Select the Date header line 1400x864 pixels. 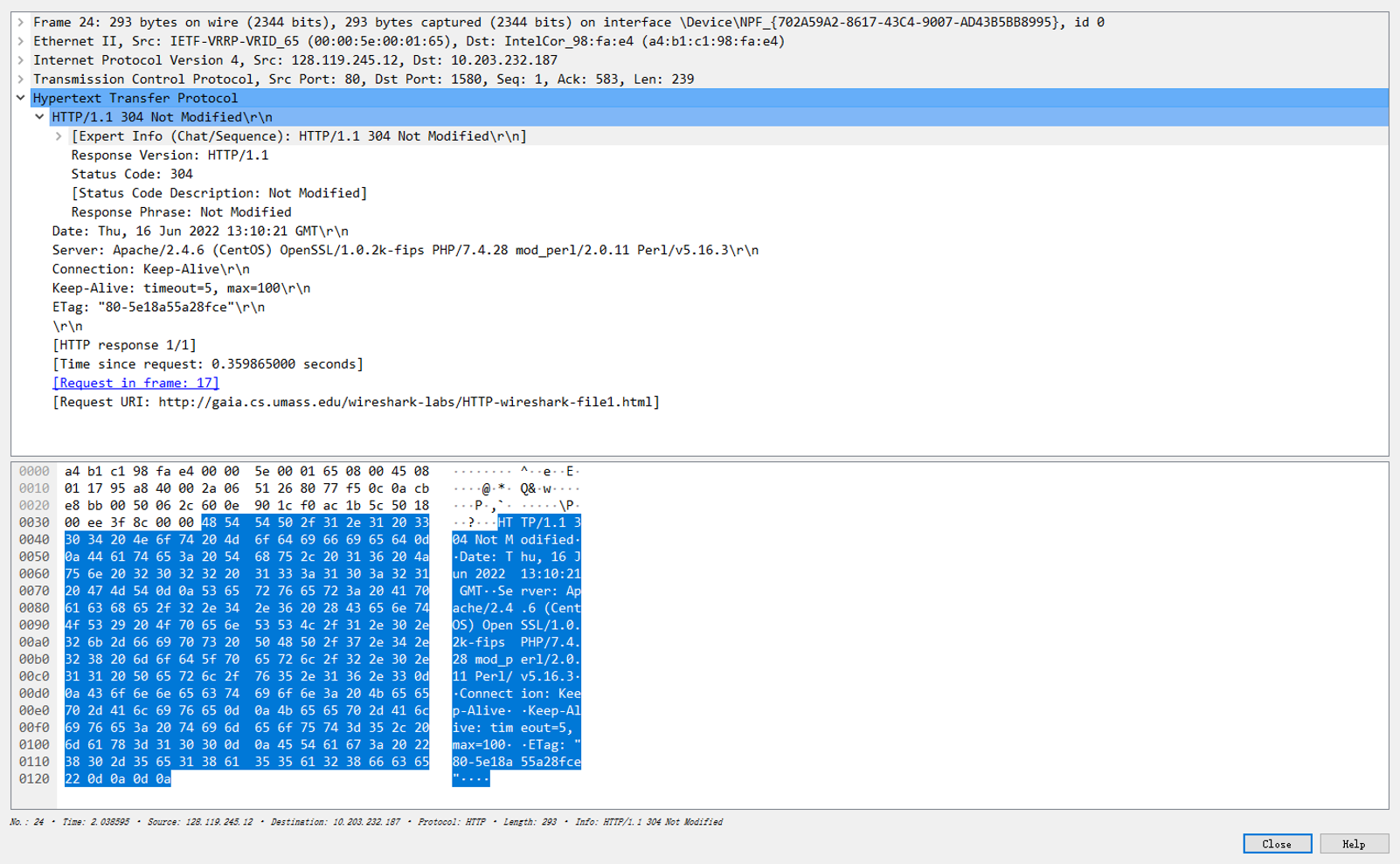tap(200, 232)
